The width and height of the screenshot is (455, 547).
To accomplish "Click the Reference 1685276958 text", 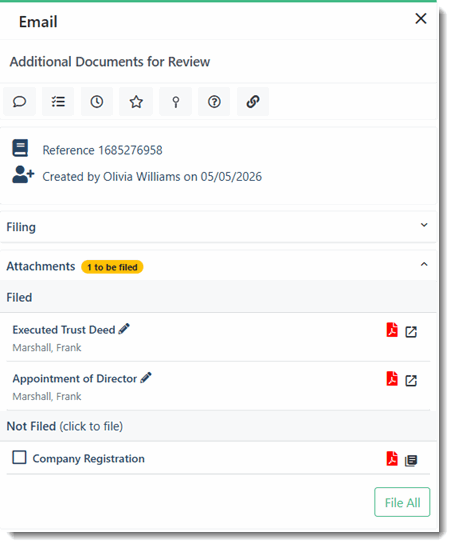I will [103, 150].
